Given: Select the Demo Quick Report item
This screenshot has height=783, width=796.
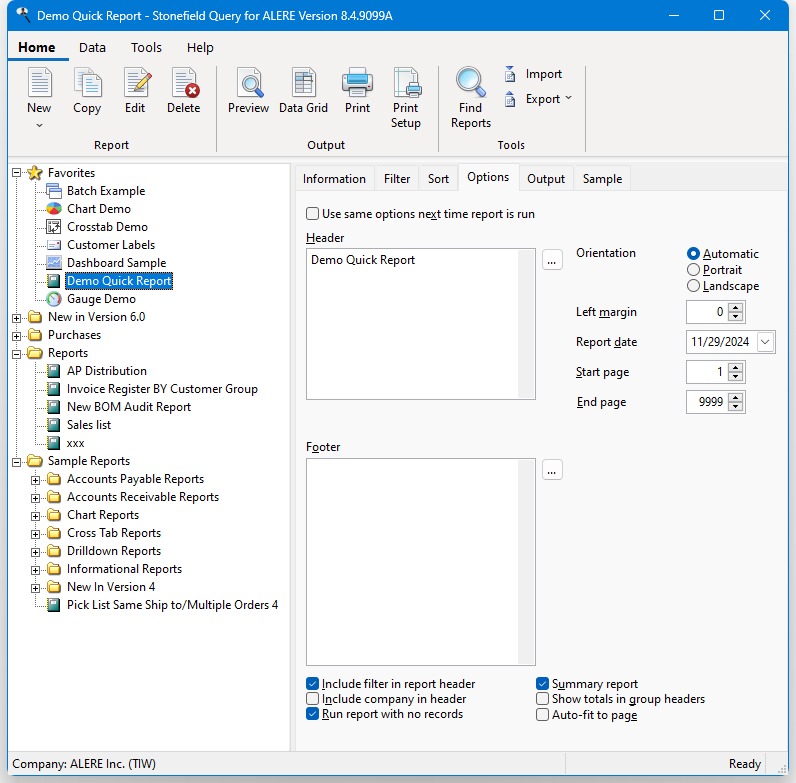Looking at the screenshot, I should pyautogui.click(x=119, y=281).
